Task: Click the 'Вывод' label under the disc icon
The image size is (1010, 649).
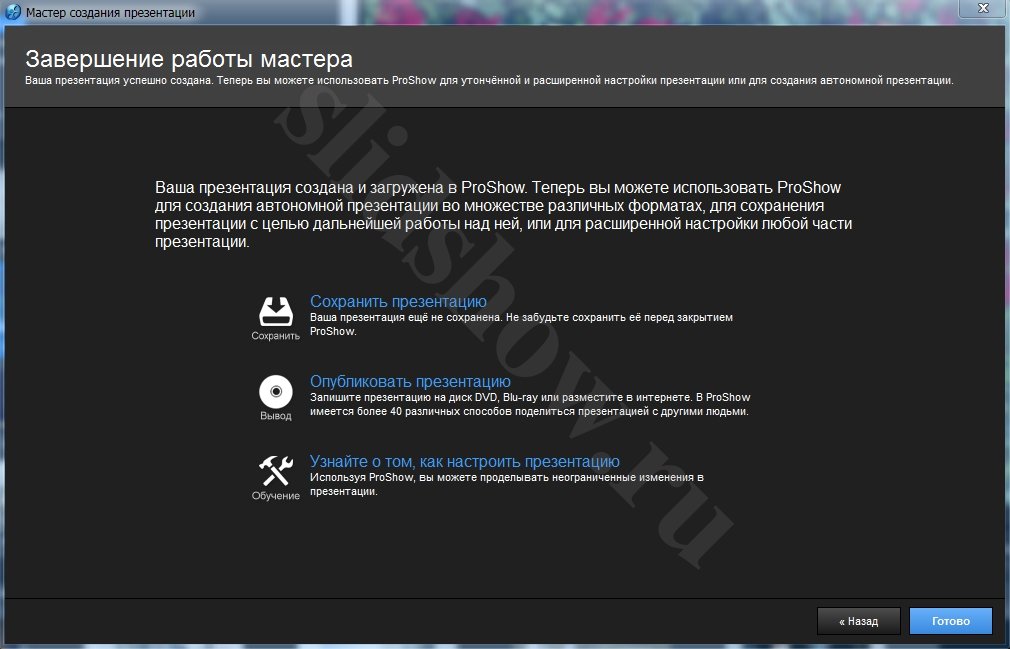Action: [276, 416]
